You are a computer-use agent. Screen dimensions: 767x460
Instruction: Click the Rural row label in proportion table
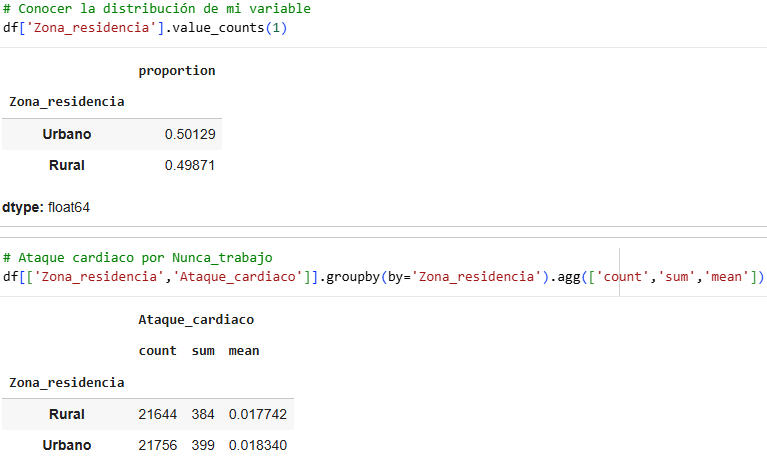tap(67, 165)
